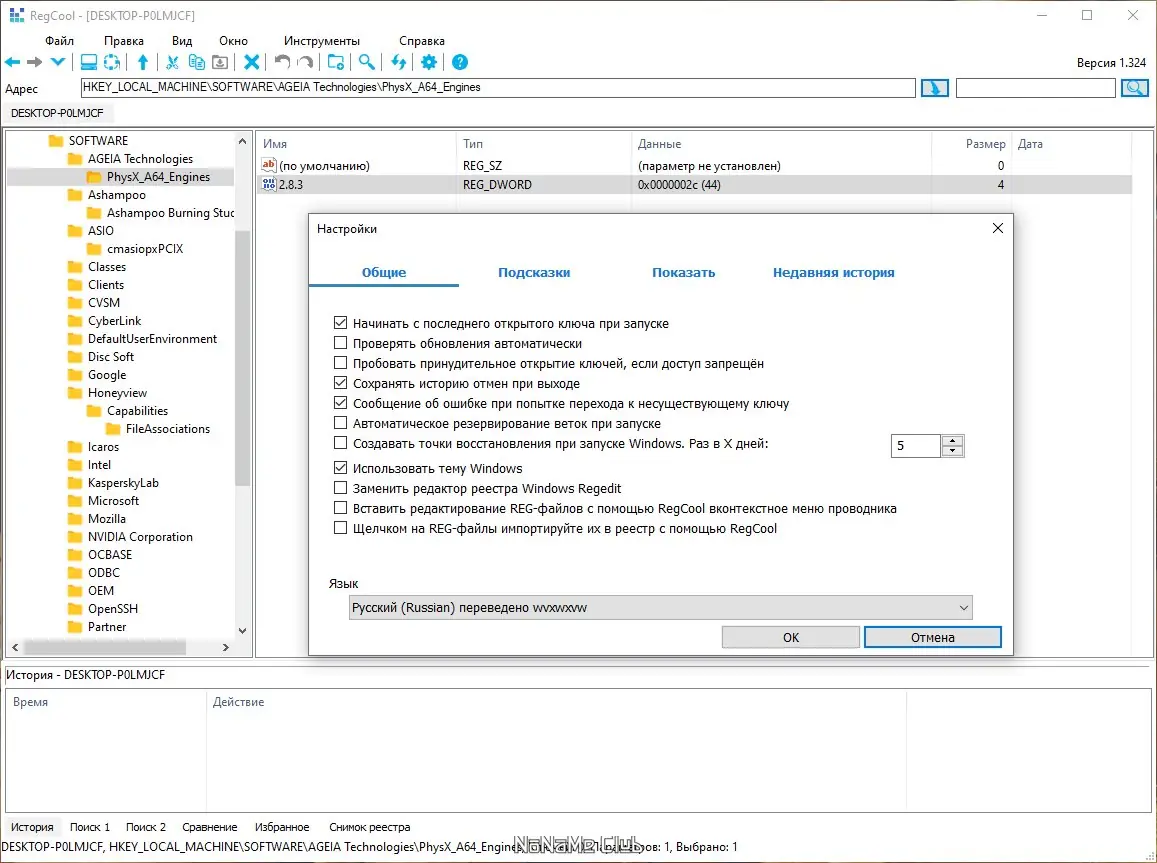This screenshot has width=1157, height=863.
Task: Click the Отмена button
Action: pyautogui.click(x=933, y=637)
